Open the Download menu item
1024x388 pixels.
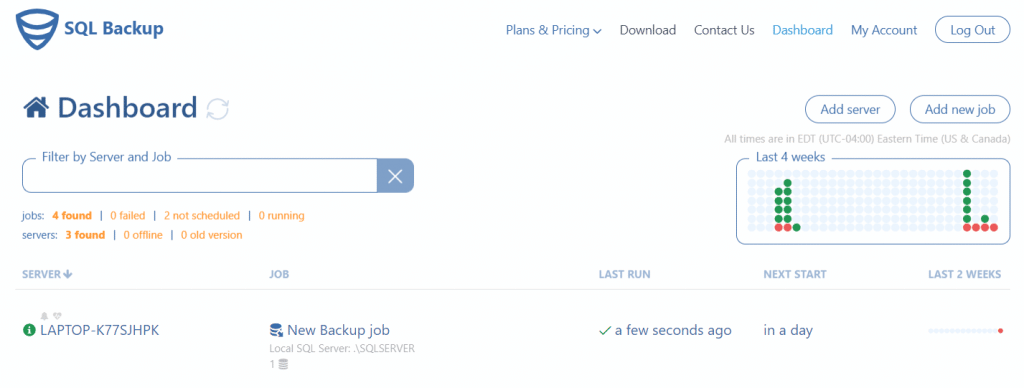648,30
